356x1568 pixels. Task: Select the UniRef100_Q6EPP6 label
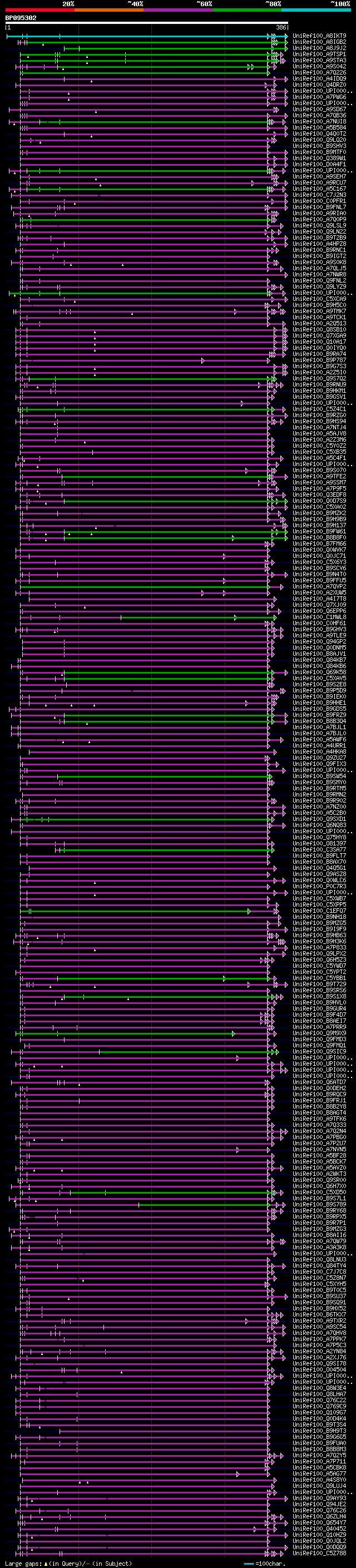click(319, 611)
